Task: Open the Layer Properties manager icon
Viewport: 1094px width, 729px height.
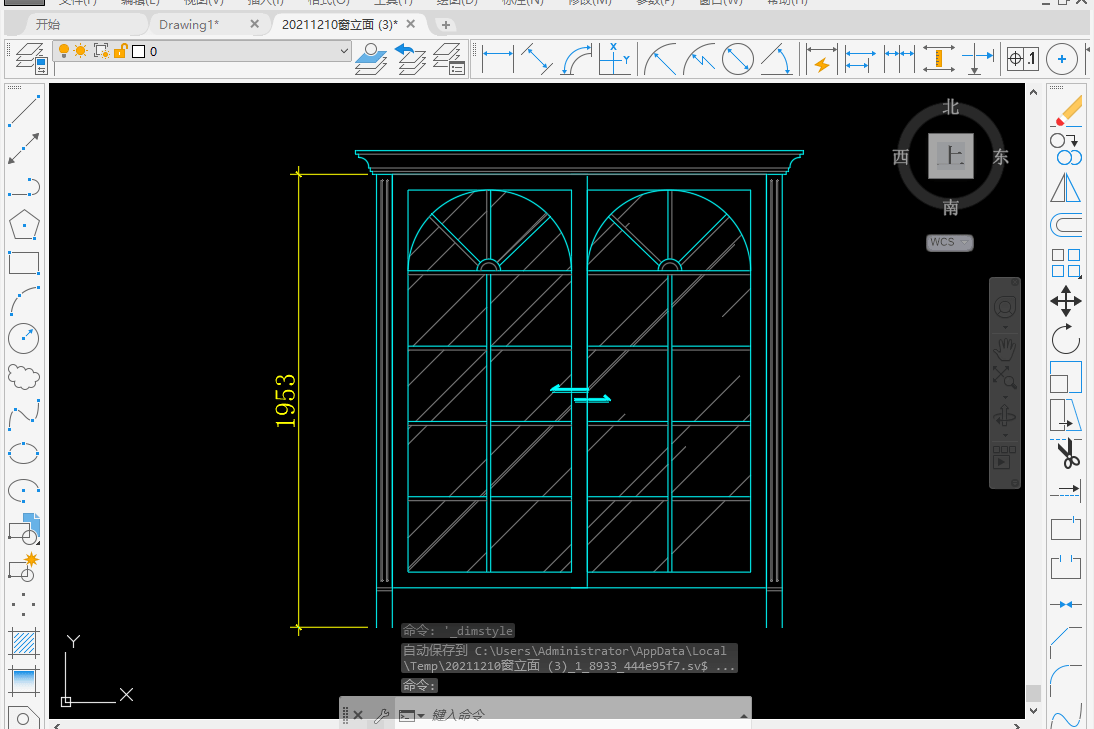Action: click(32, 59)
